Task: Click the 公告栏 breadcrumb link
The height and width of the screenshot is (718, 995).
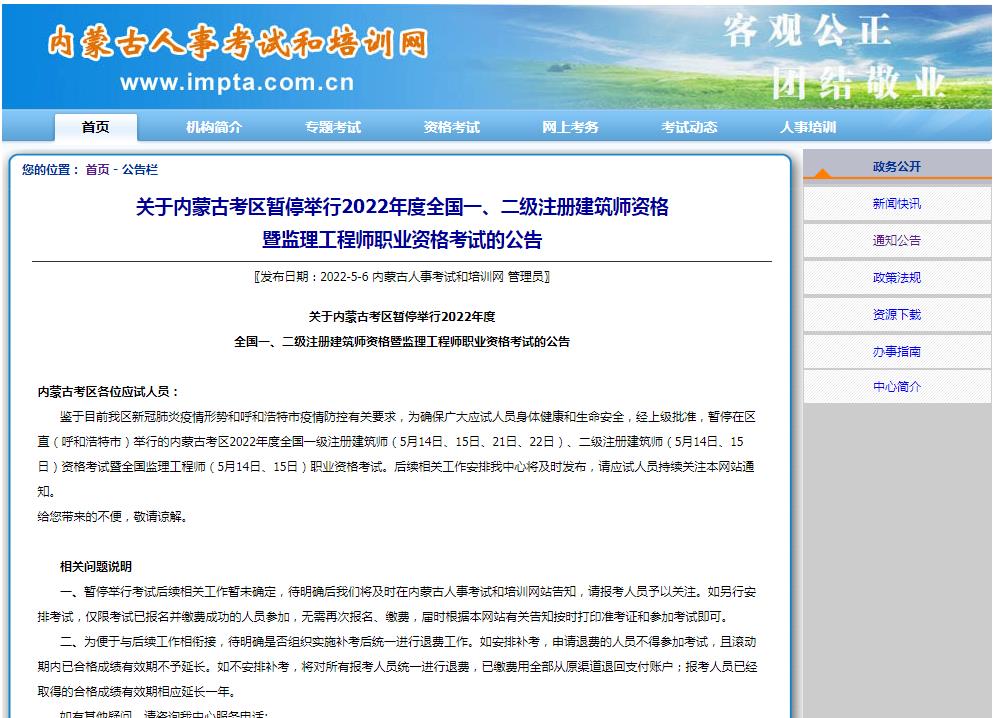Action: (x=140, y=170)
